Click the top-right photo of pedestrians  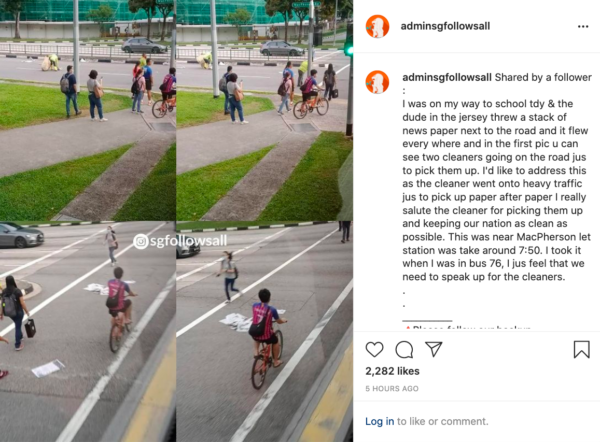click(264, 110)
